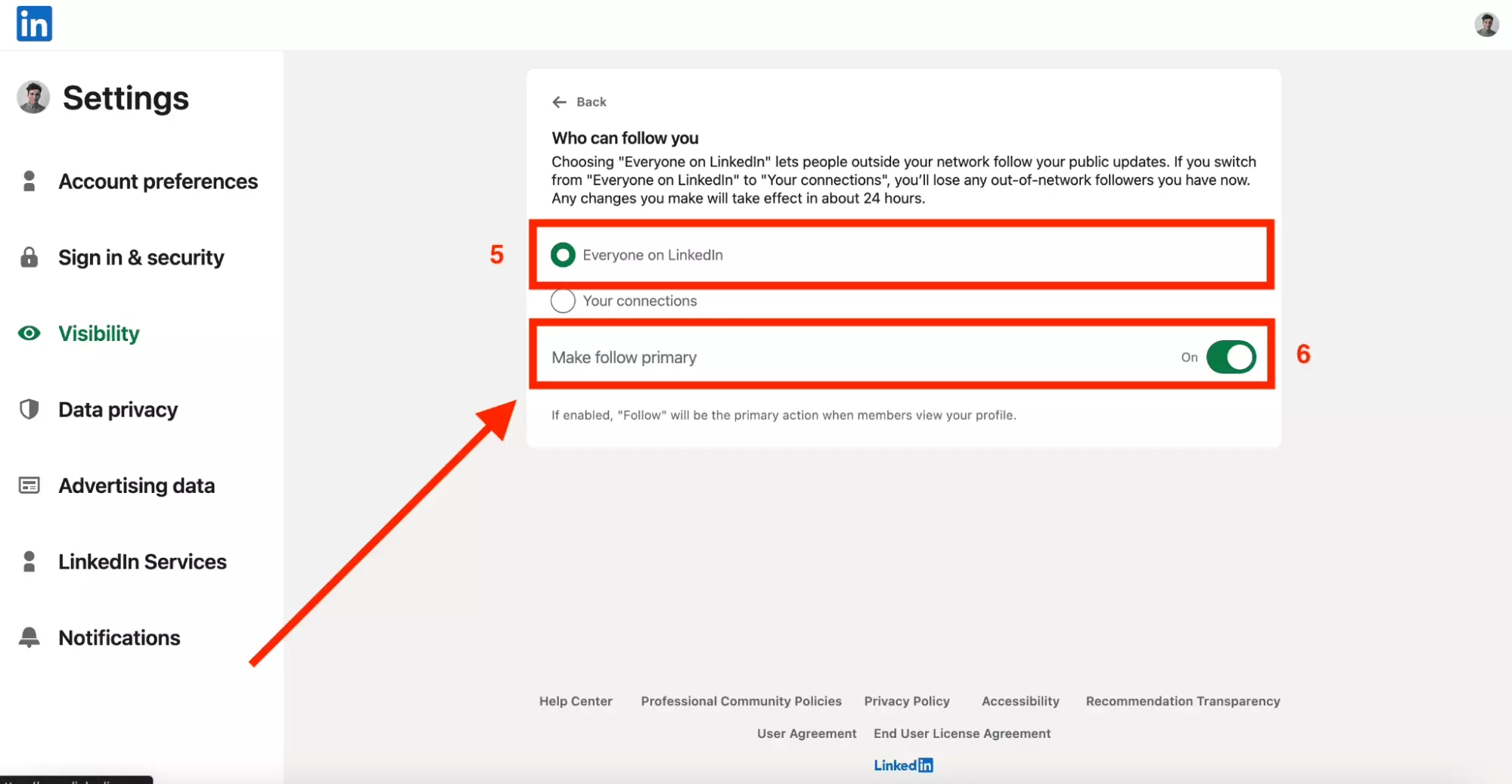Click the shield icon for Data privacy

coord(29,409)
